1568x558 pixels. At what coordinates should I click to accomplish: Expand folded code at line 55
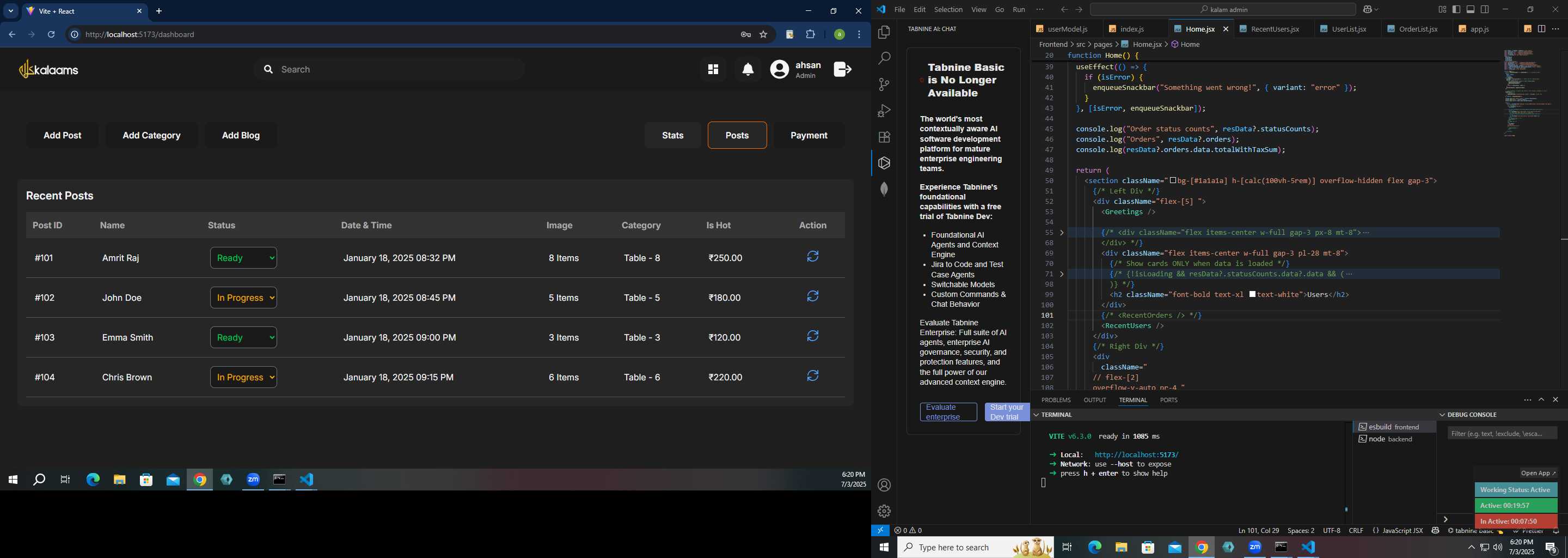(1062, 233)
